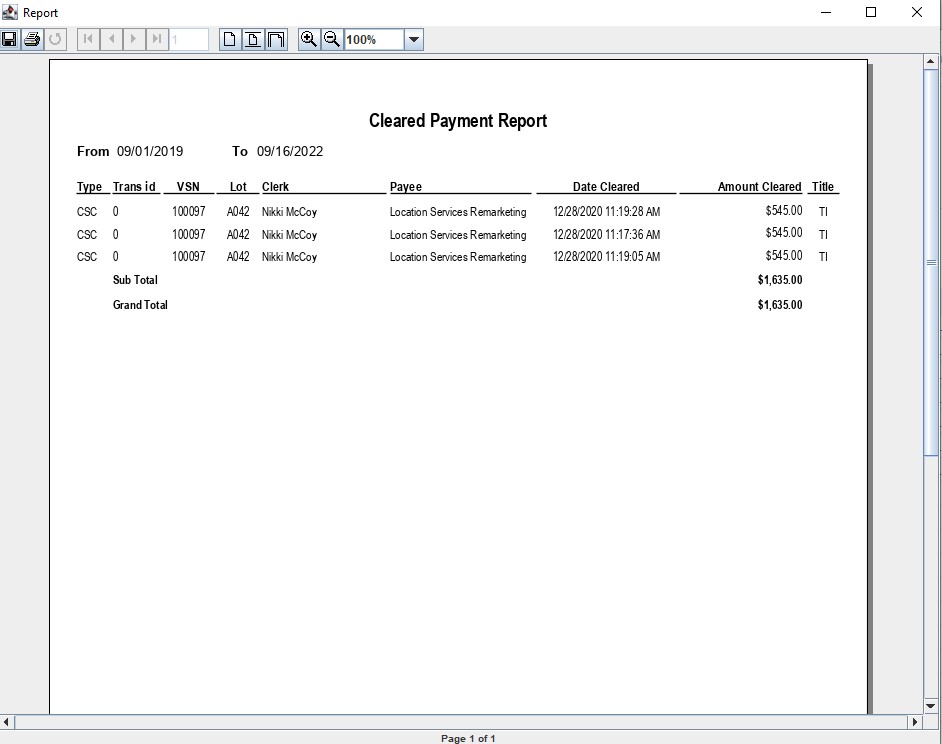This screenshot has width=942, height=744.
Task: Go to the first page
Action: [88, 40]
